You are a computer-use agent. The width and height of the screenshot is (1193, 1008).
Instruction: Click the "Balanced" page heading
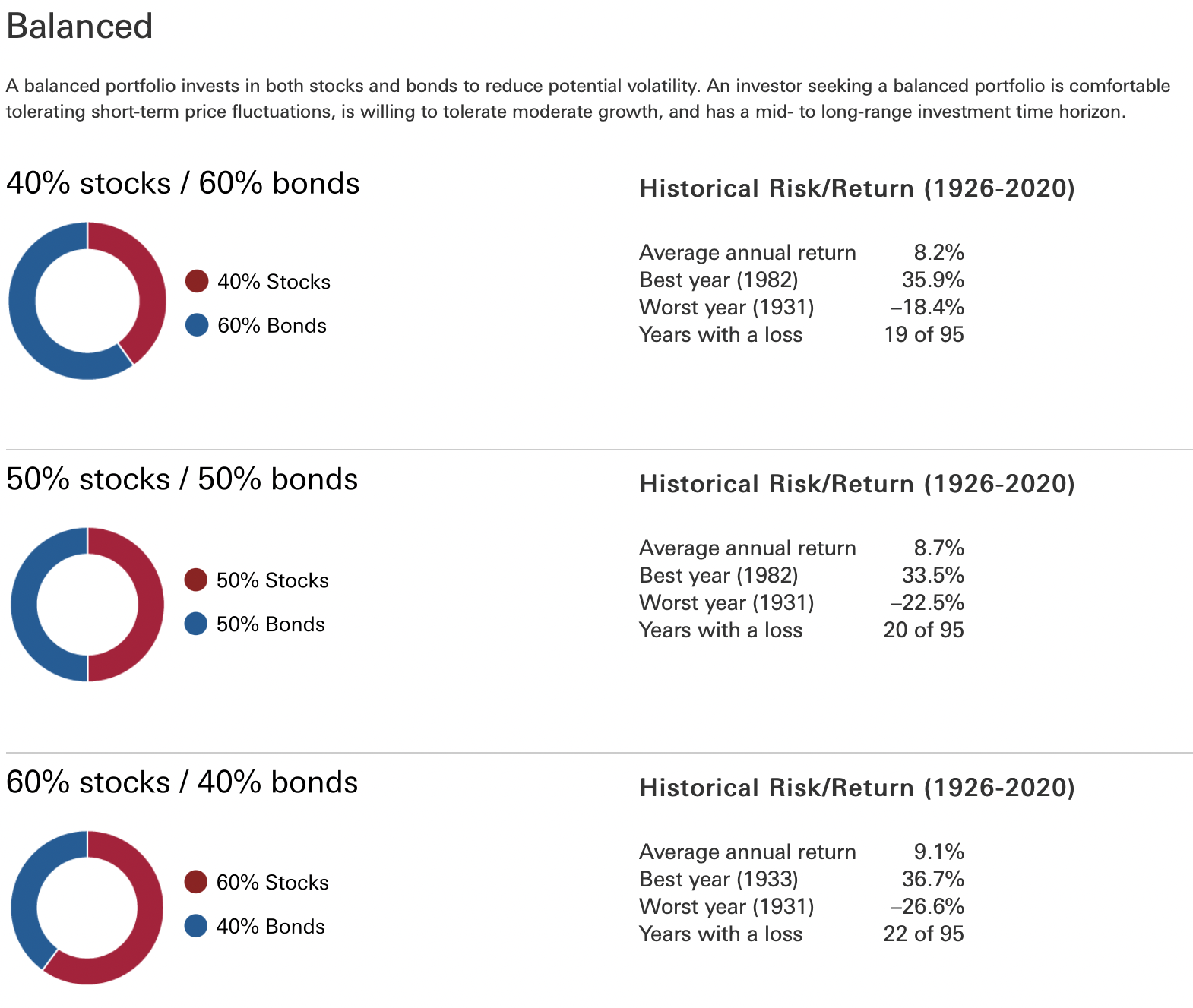[80, 27]
